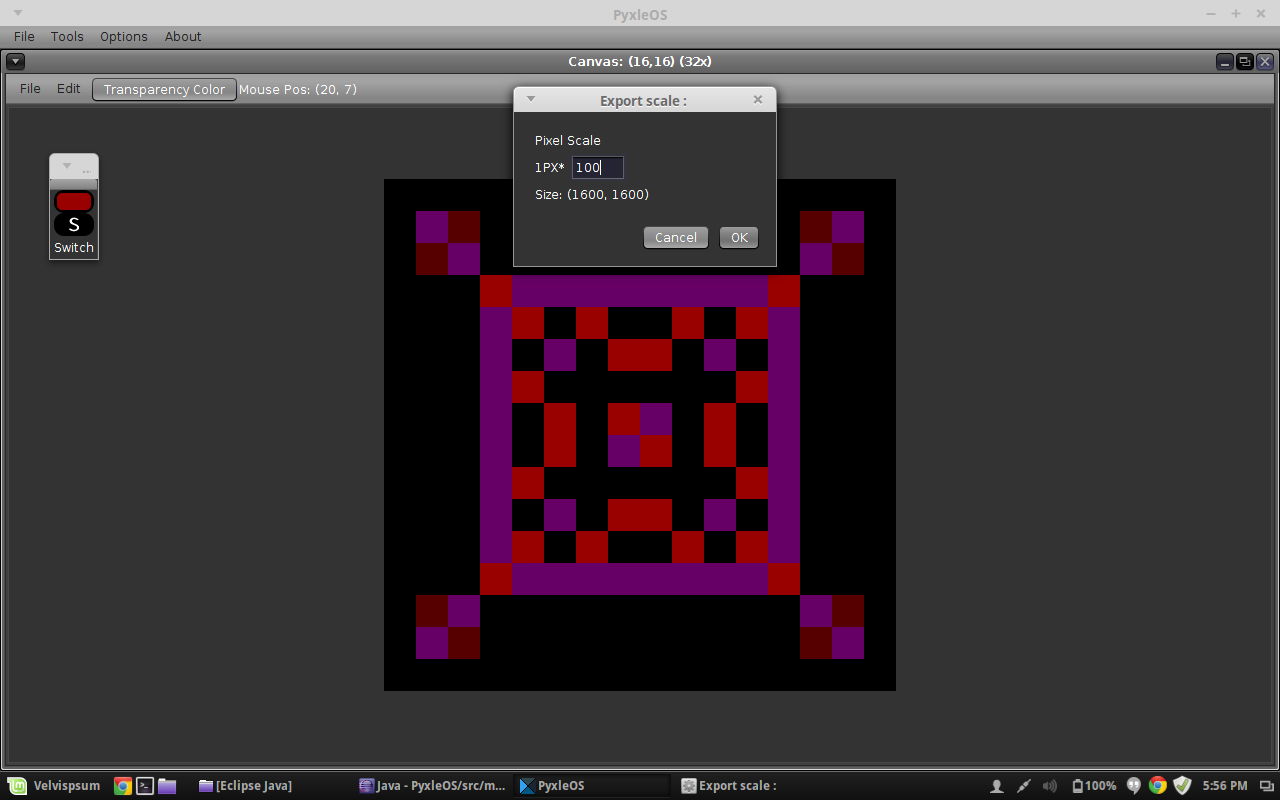The image size is (1280, 800).
Task: Toggle the Transparency Color button
Action: click(x=164, y=89)
